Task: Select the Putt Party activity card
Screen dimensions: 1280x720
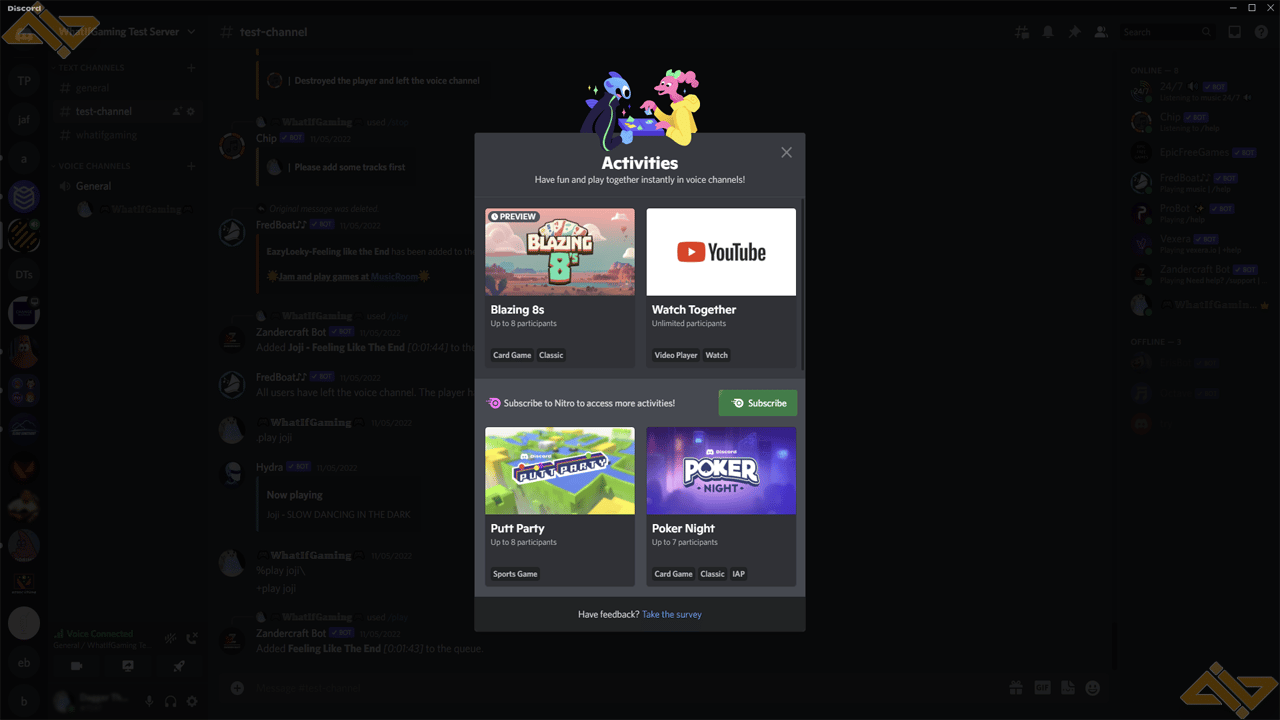Action: tap(560, 506)
